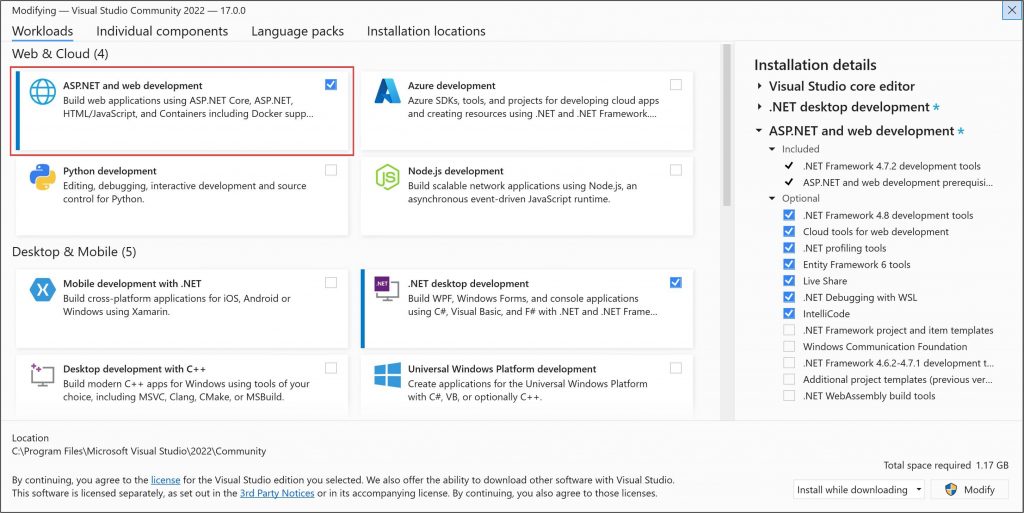Close the installer window
This screenshot has width=1024, height=513.
click(1012, 10)
